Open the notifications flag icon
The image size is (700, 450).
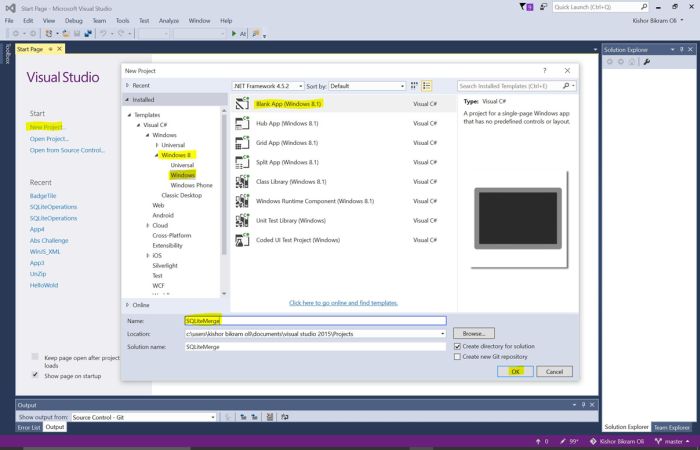pyautogui.click(x=526, y=7)
